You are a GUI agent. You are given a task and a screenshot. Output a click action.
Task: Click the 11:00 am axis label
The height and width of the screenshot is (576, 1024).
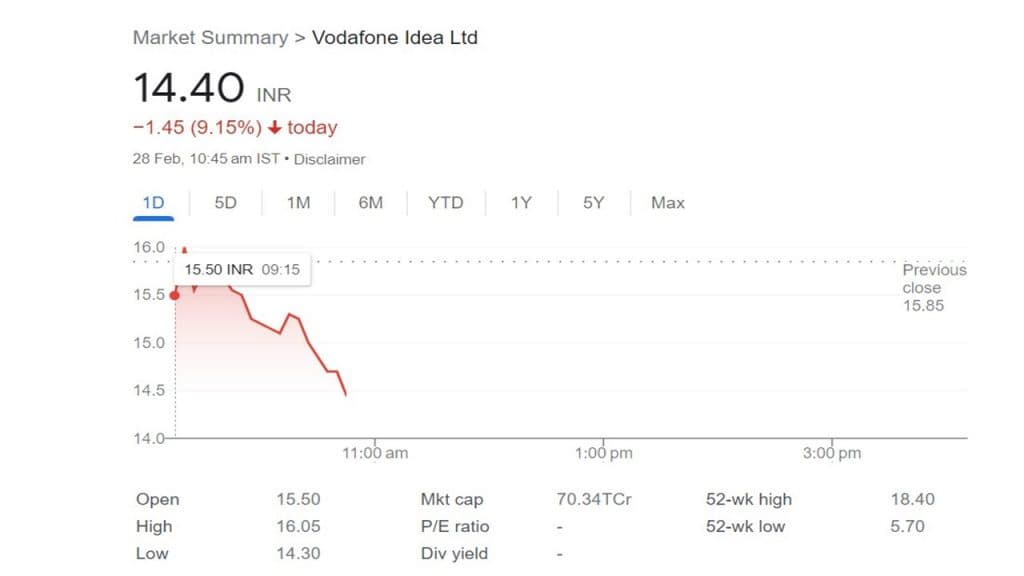click(375, 453)
